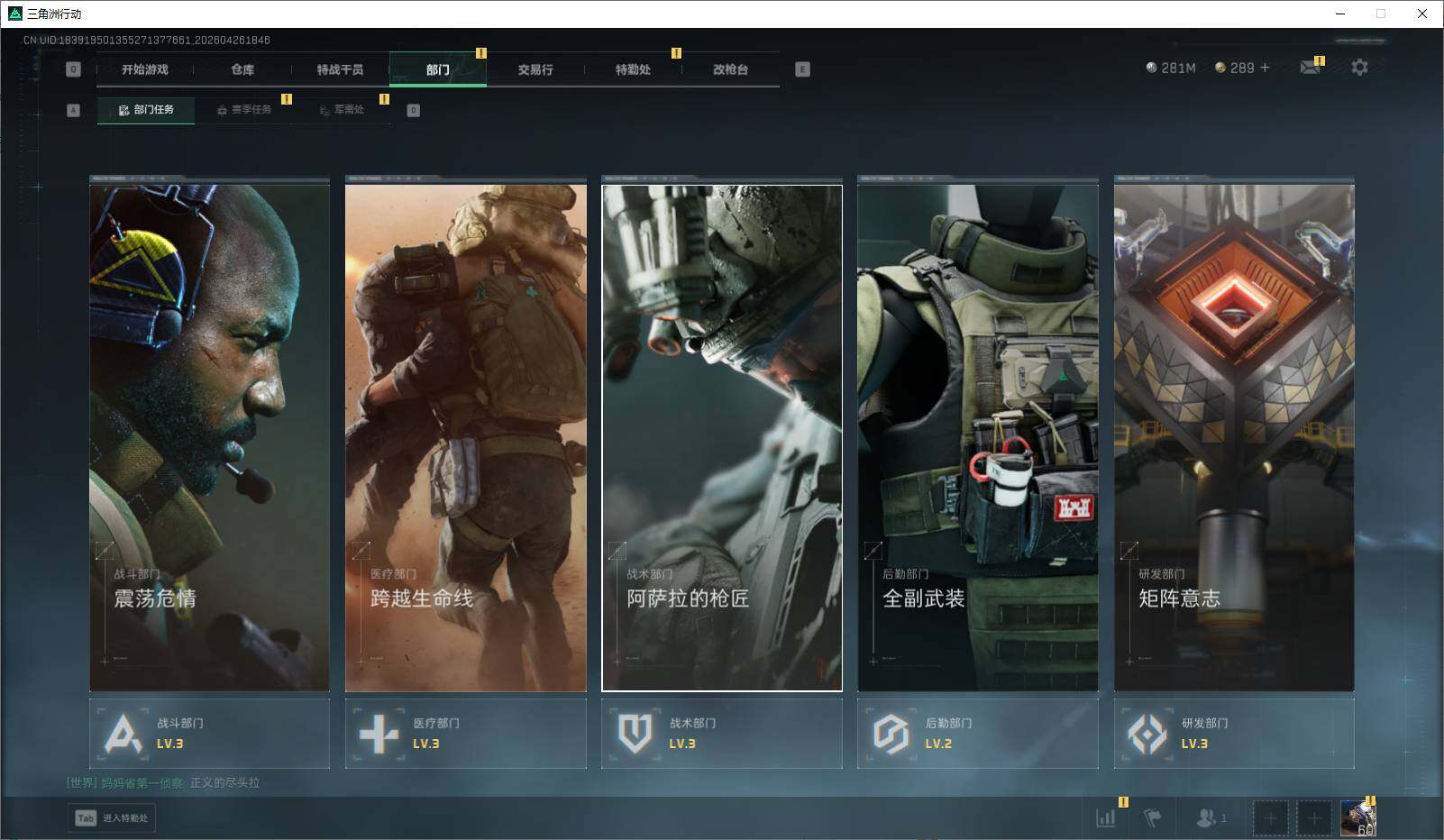1444x840 pixels.
Task: Click 进入特勤处 button
Action: tap(112, 817)
